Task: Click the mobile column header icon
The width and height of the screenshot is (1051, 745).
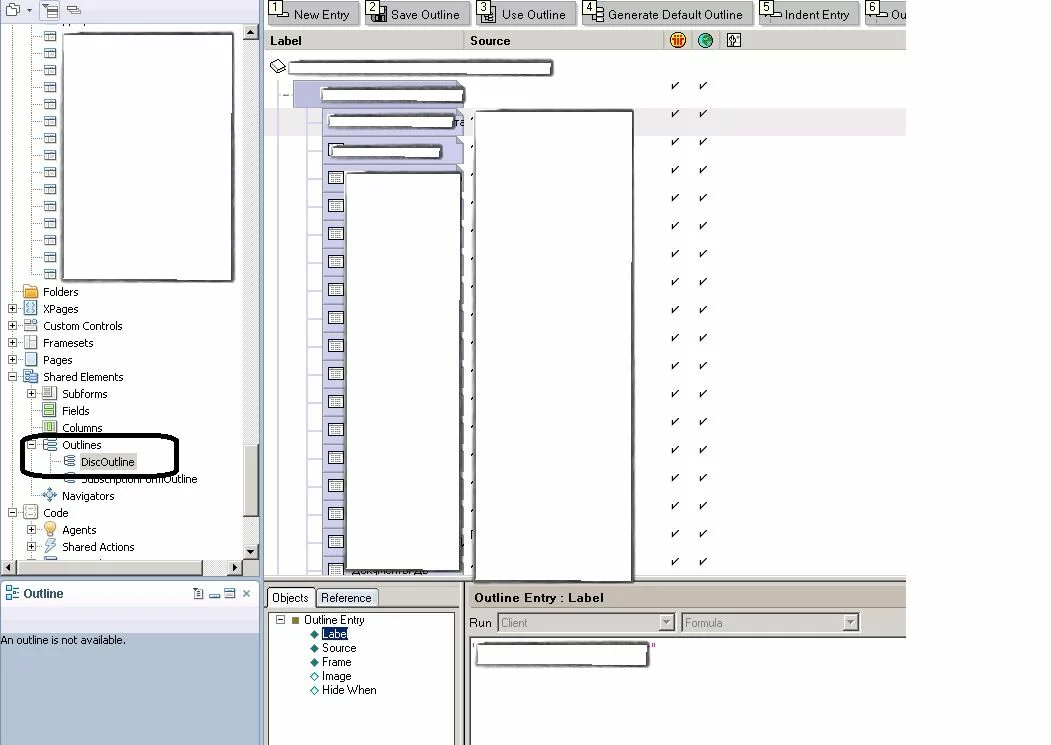Action: pyautogui.click(x=733, y=41)
